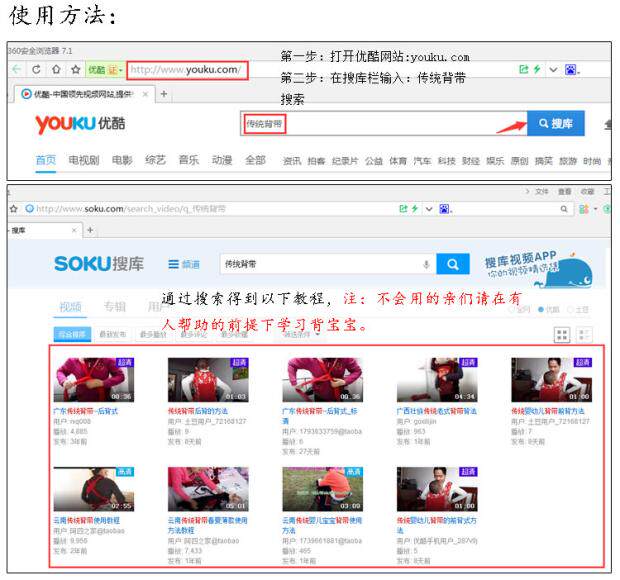The height and width of the screenshot is (580, 620).
Task: Click the refresh icon in the Youku browser toolbar
Action: point(36,70)
